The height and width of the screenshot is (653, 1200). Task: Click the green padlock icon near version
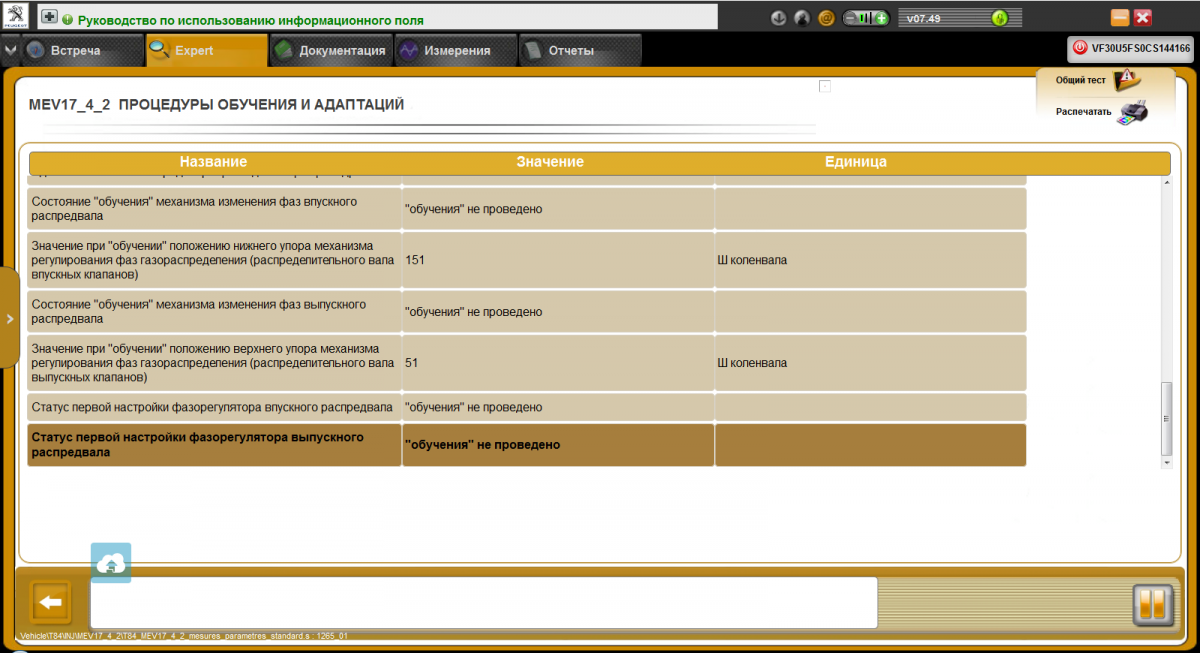[998, 18]
